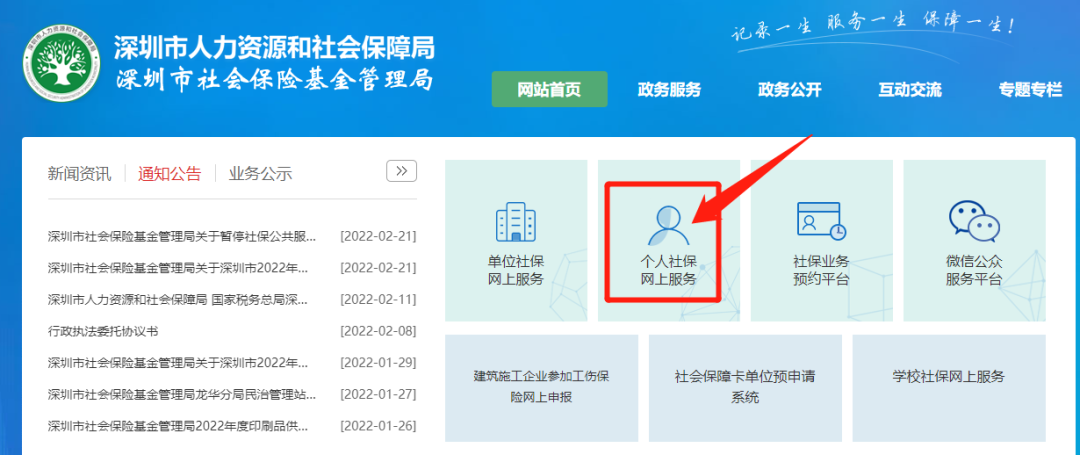
Task: Open the 行政执法委托协议书 notice
Action: pyautogui.click(x=103, y=331)
